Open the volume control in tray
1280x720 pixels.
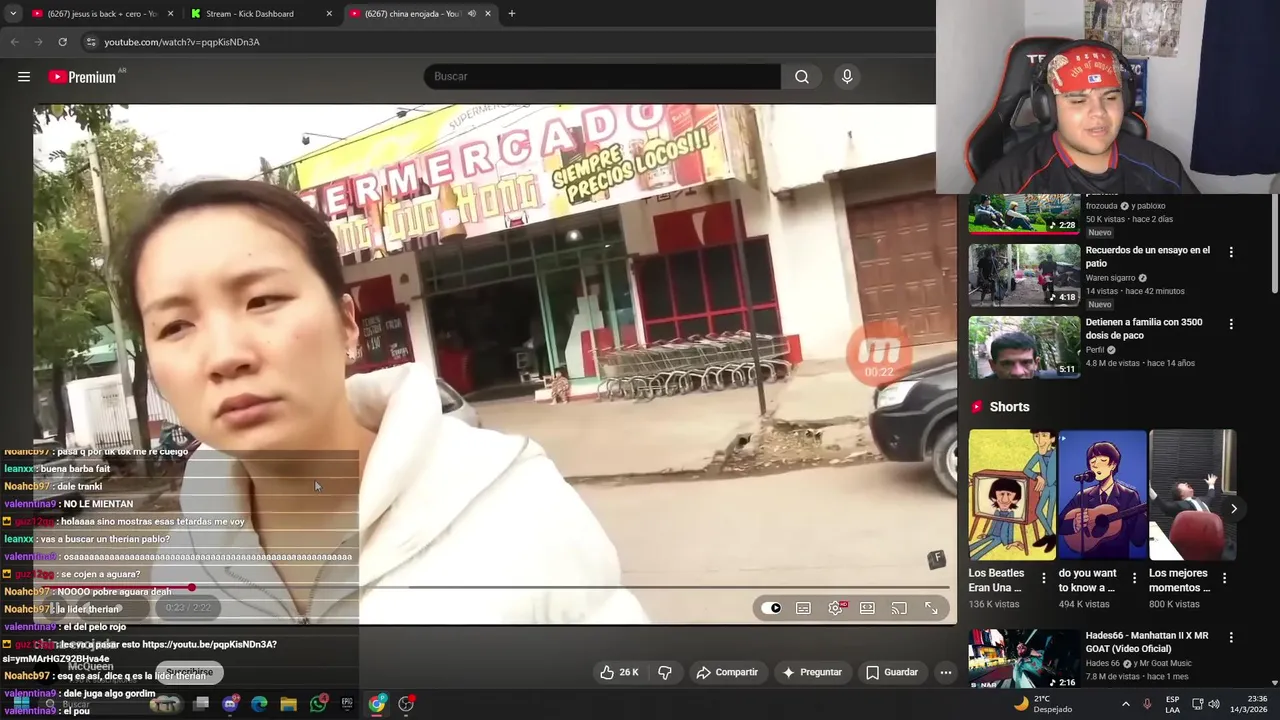click(1214, 704)
